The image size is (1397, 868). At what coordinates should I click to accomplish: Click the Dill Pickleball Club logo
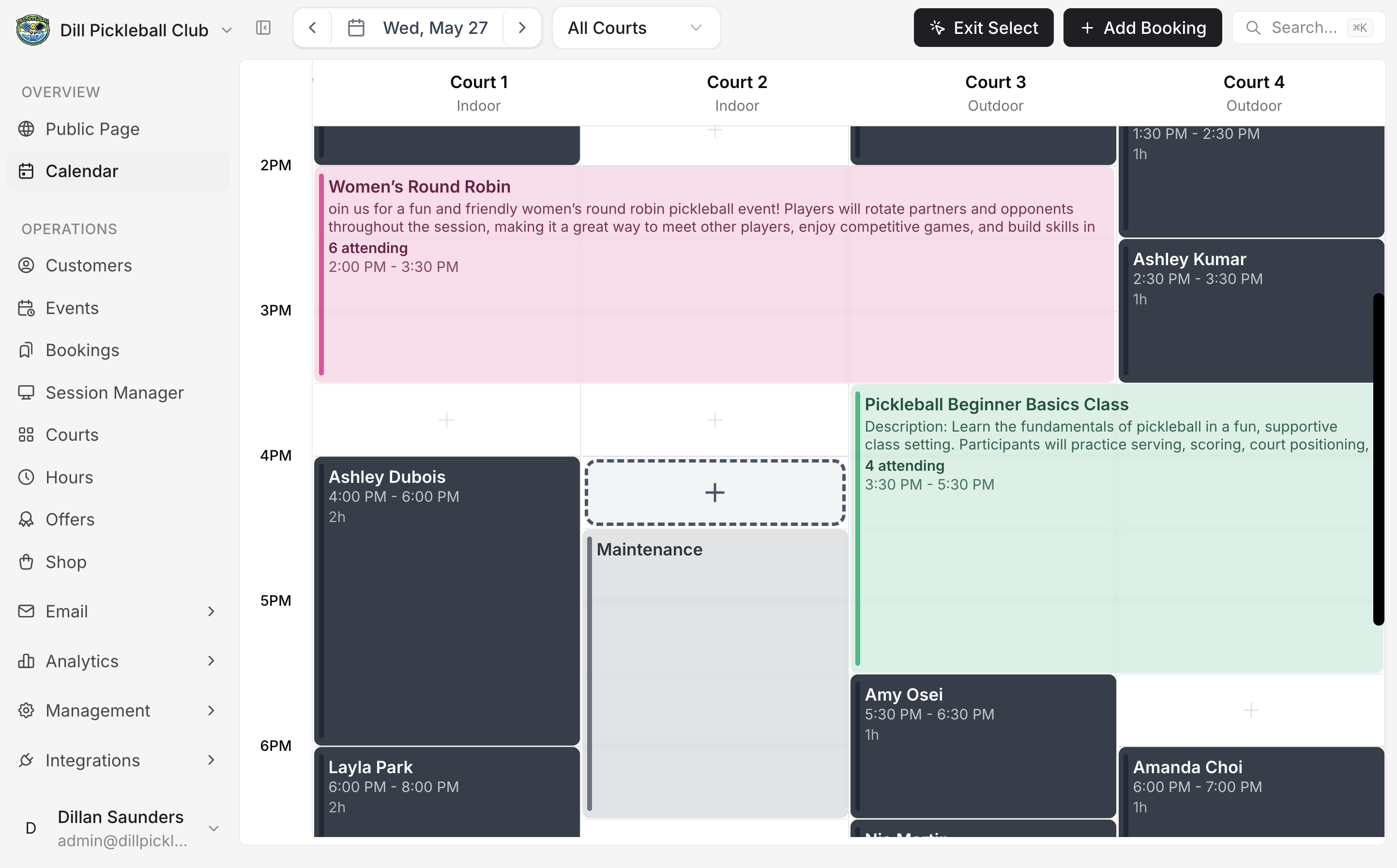tap(33, 30)
